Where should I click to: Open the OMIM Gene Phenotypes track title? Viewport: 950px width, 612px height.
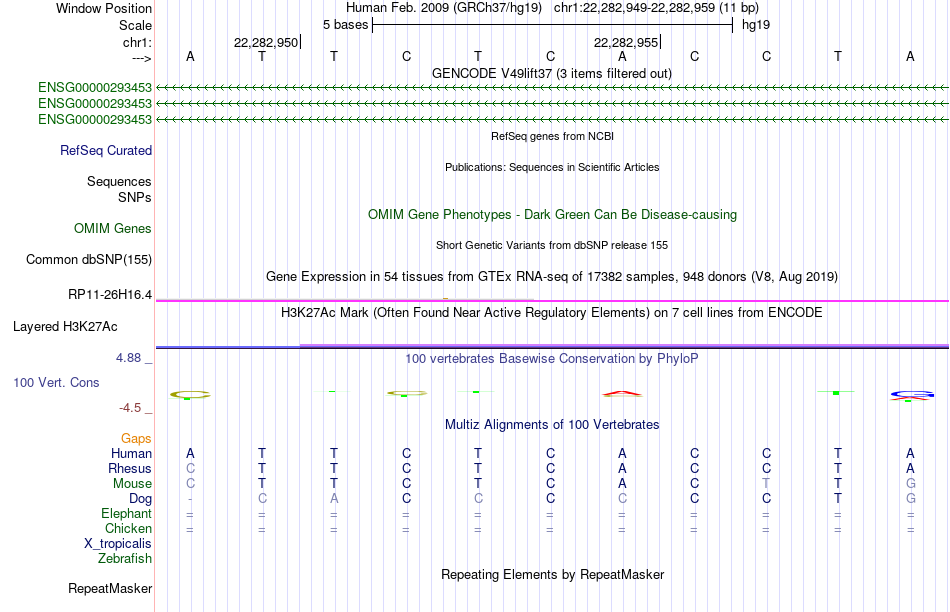coord(552,215)
